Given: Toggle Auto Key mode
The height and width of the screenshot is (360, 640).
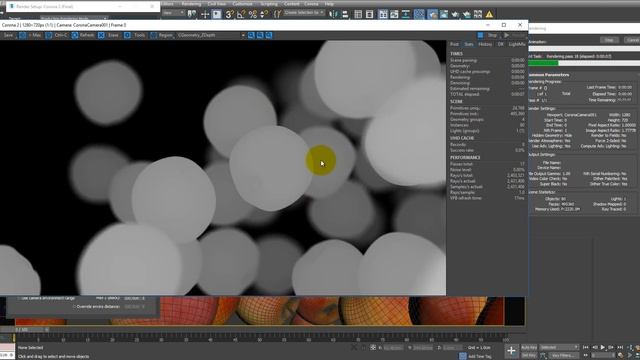Looking at the screenshot, I should tap(529, 347).
